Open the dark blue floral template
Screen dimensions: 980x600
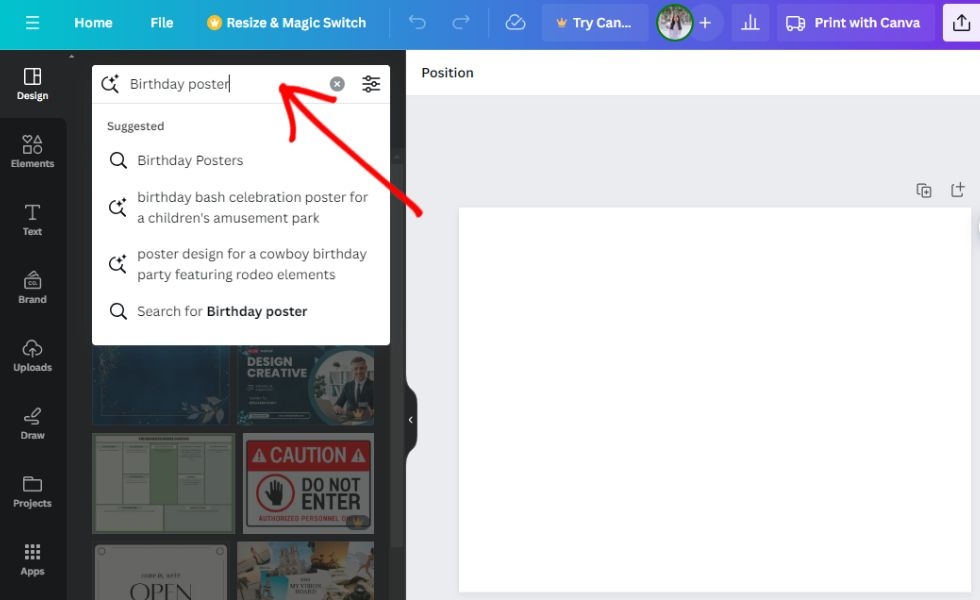pos(162,386)
